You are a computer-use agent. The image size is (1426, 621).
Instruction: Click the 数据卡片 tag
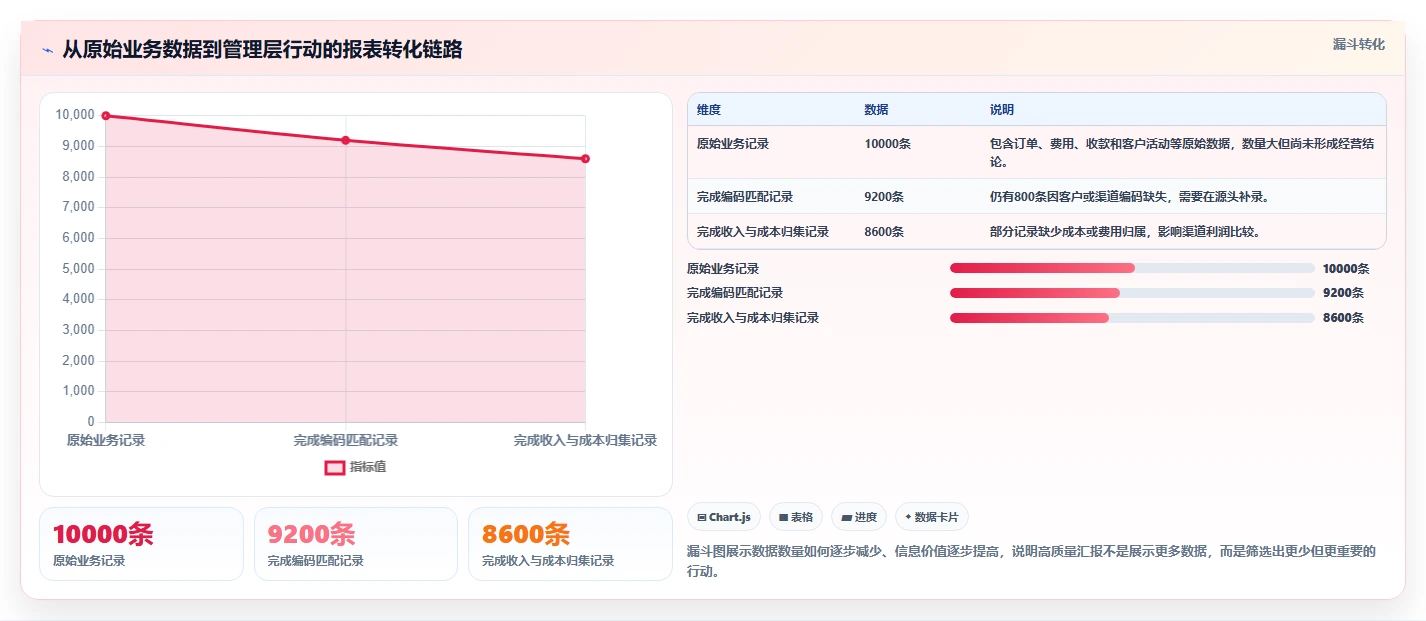pos(932,517)
